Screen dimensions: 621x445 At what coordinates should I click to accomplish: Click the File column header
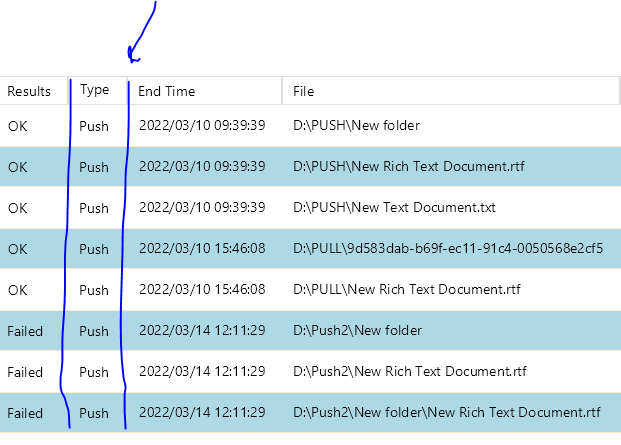click(x=304, y=91)
